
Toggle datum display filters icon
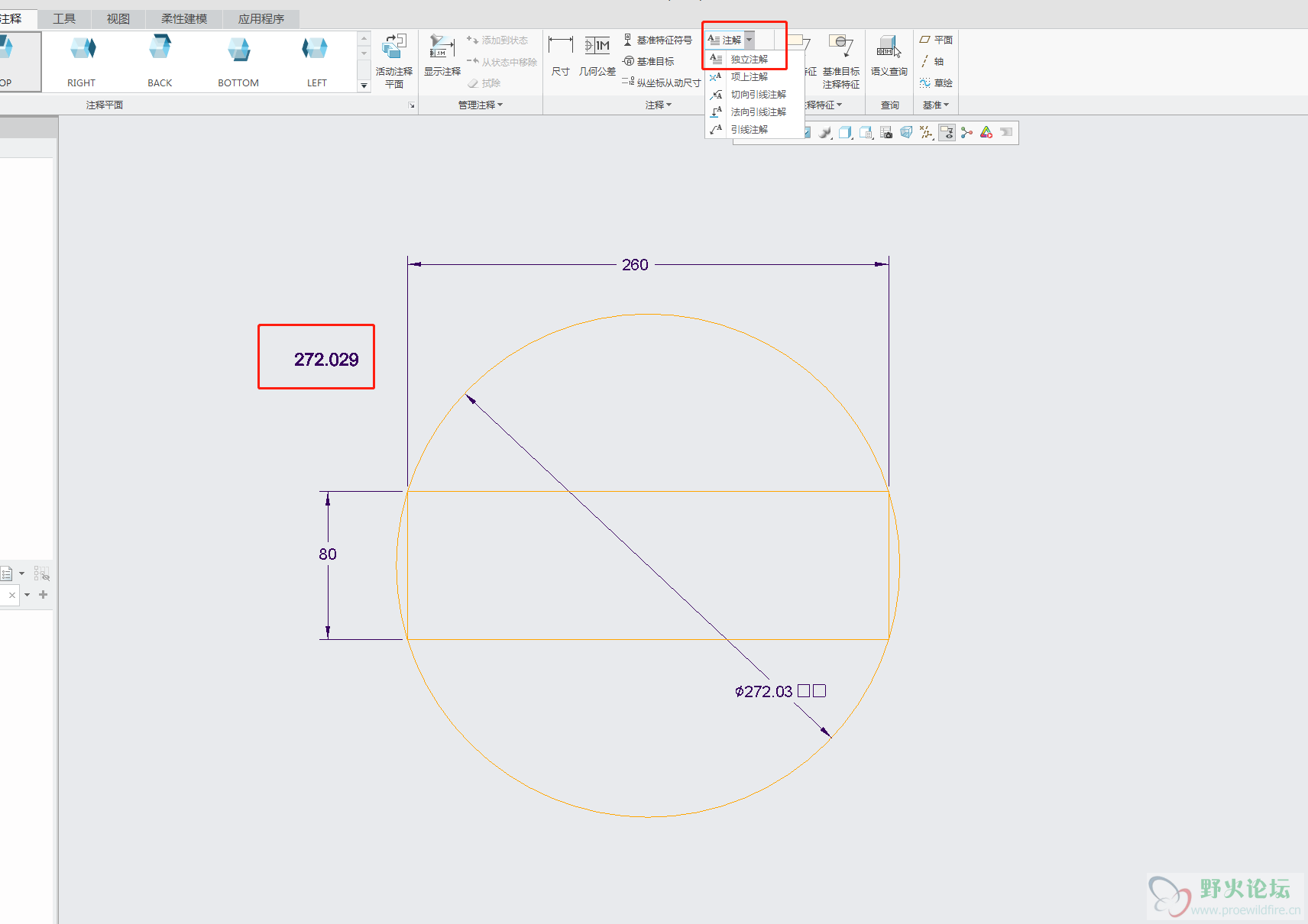(x=927, y=133)
